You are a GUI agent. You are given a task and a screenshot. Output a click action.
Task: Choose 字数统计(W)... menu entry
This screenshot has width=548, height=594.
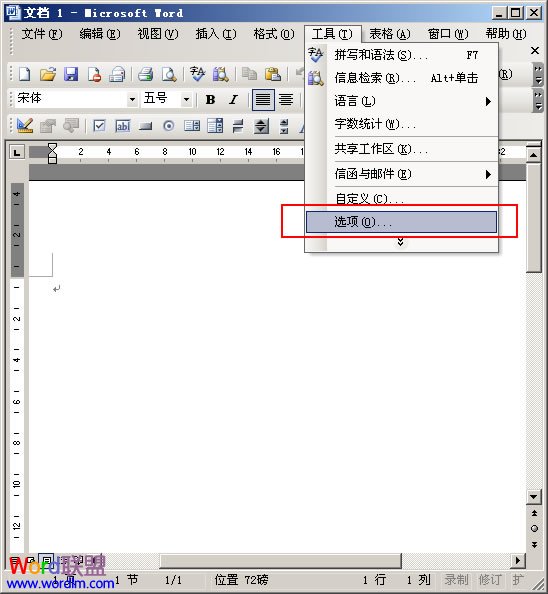tap(401, 124)
